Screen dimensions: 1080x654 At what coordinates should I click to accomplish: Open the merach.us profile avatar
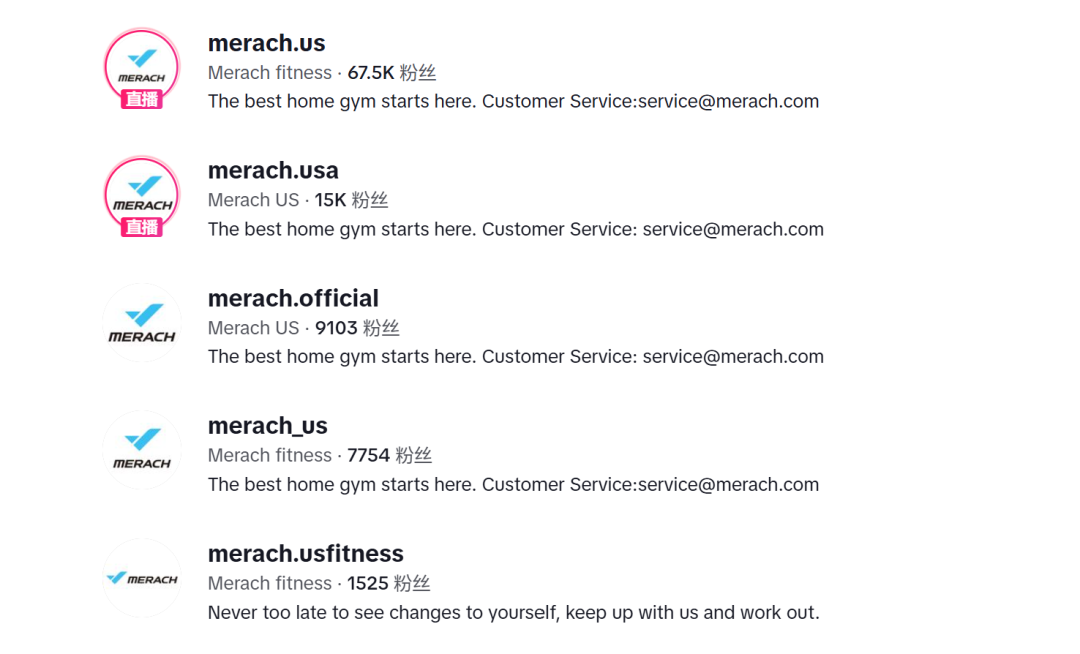click(141, 63)
